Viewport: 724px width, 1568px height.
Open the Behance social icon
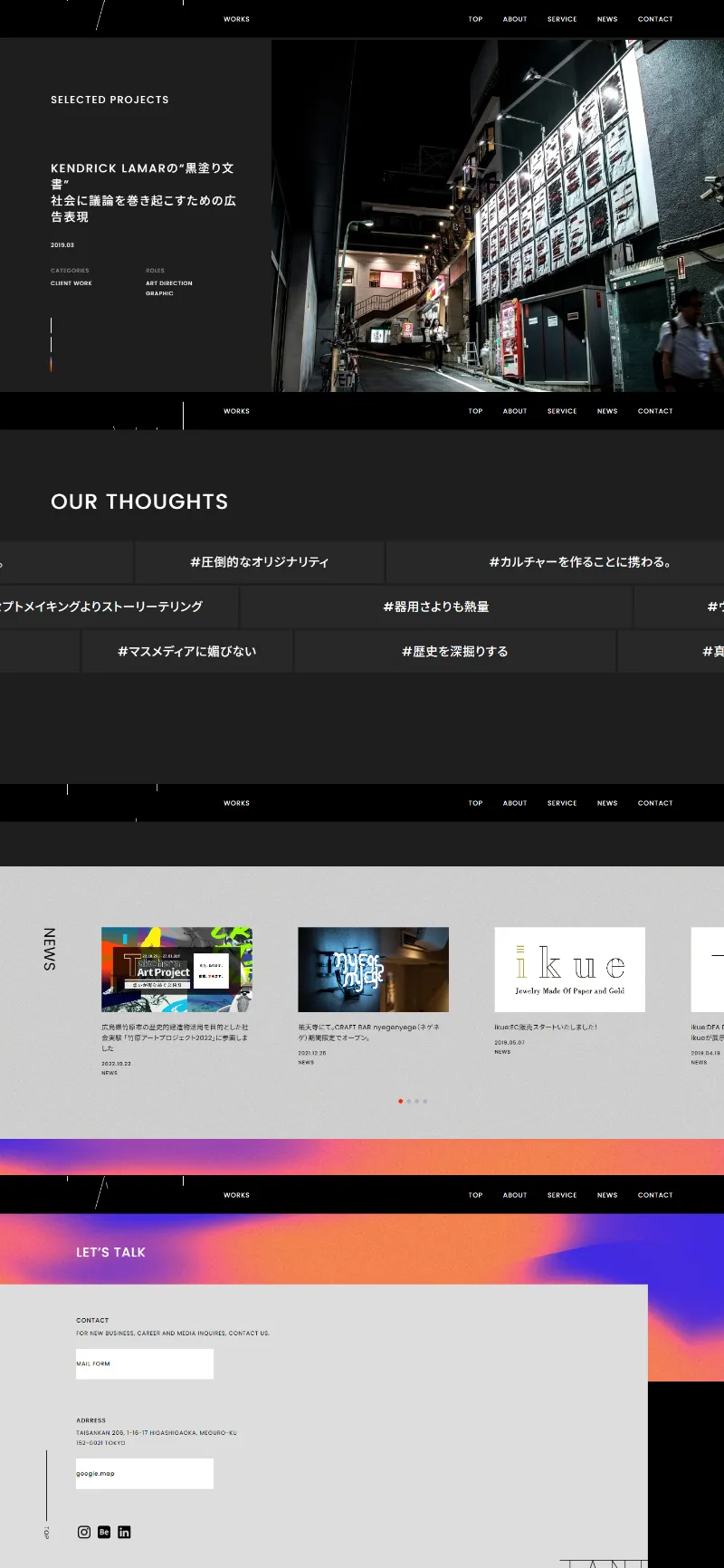click(x=104, y=1532)
